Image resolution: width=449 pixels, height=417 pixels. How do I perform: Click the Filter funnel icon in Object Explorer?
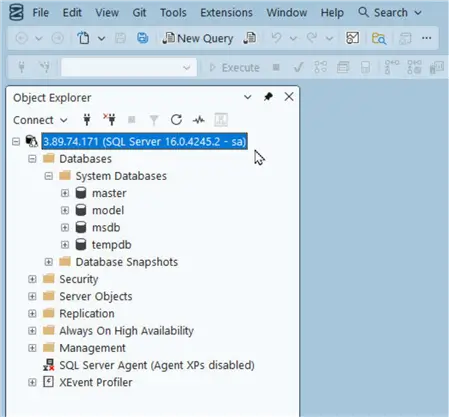click(154, 120)
